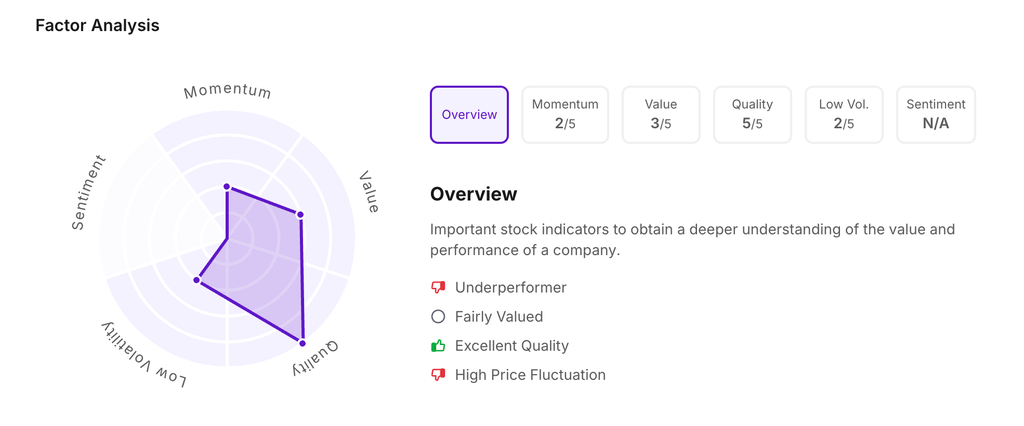This screenshot has width=1024, height=426.
Task: Click the Low Volatility radar data point
Action: (197, 280)
